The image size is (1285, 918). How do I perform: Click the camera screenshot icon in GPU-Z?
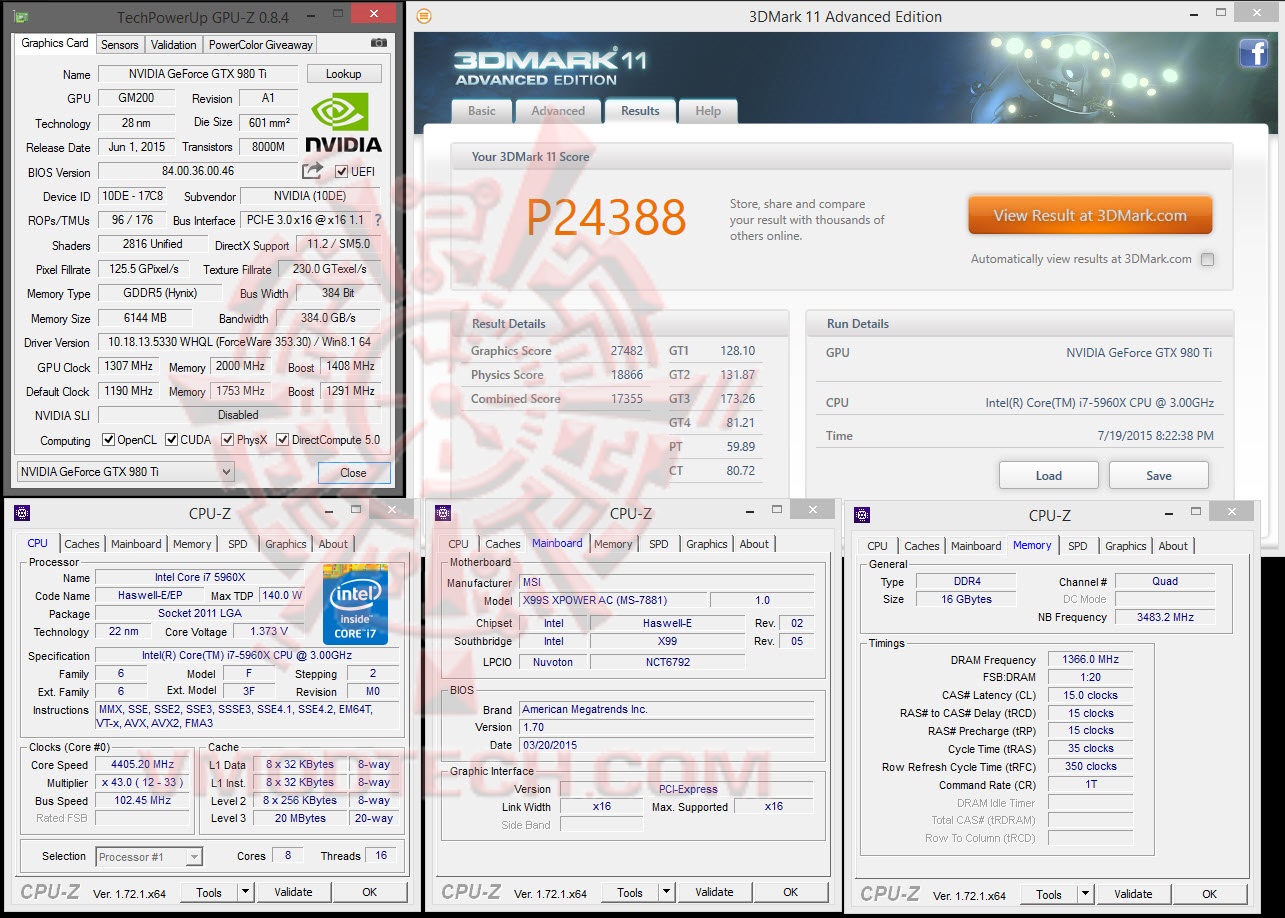coord(377,44)
